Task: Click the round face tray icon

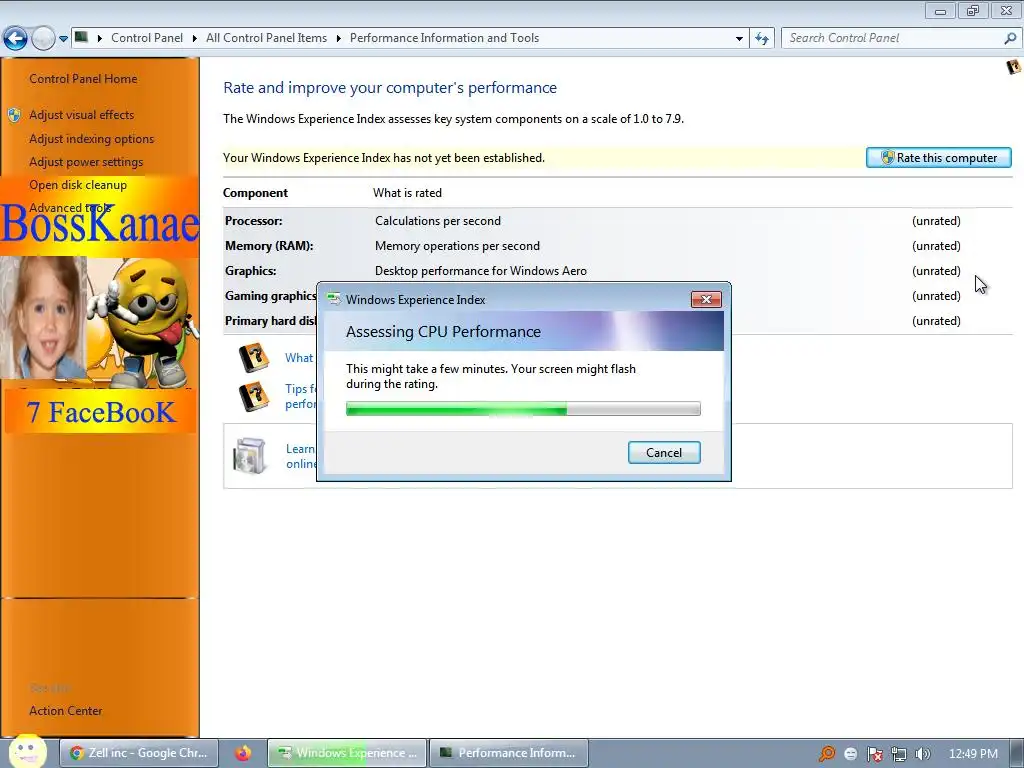Action: pos(850,754)
